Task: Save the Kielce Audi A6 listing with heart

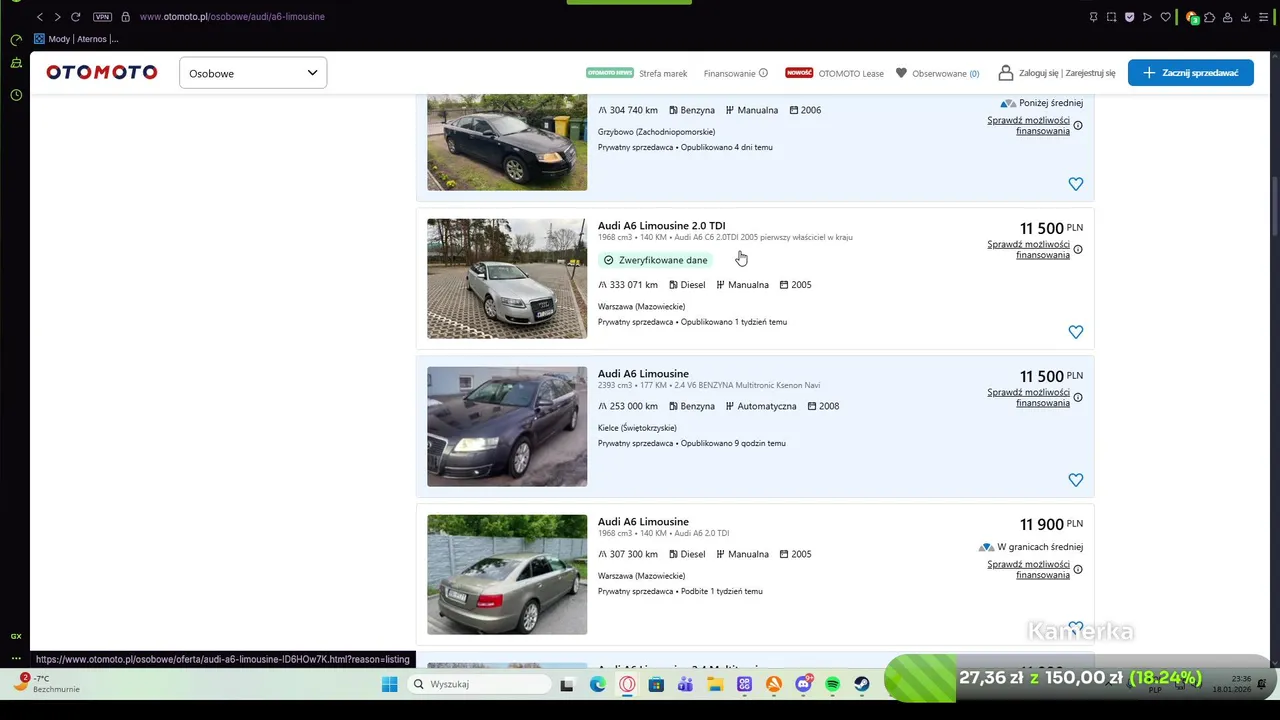Action: pos(1075,480)
